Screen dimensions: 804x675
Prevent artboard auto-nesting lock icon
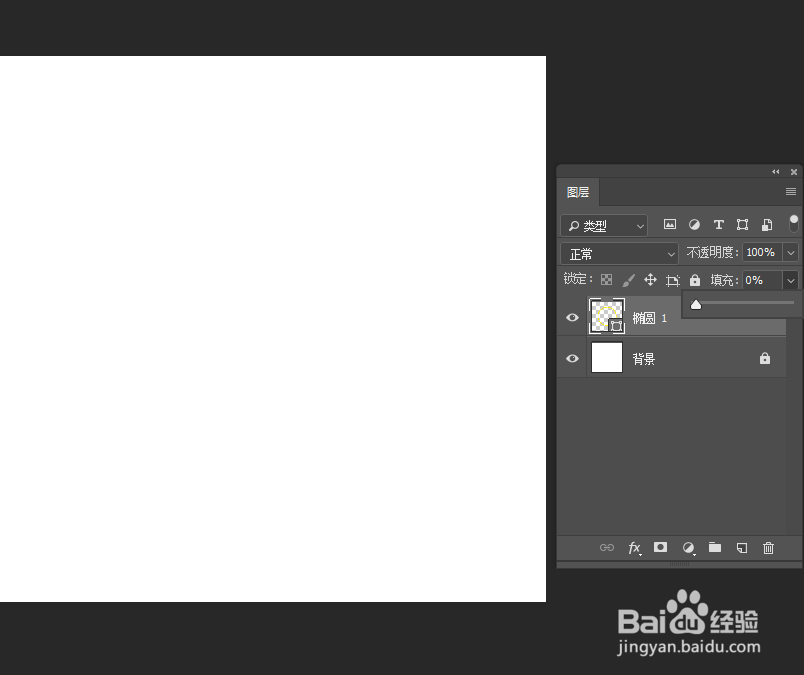point(673,280)
